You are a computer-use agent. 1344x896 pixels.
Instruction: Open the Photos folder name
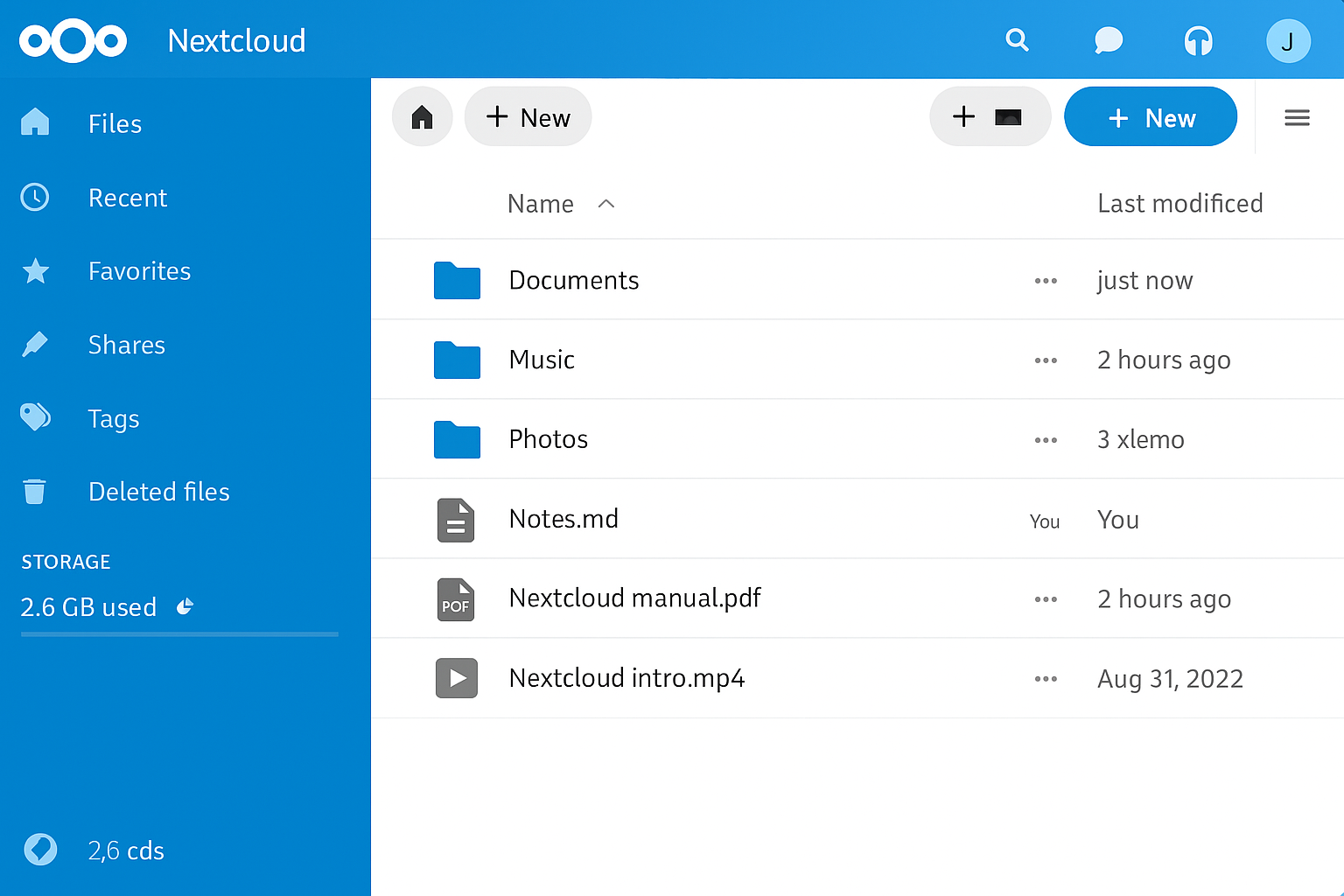(x=549, y=439)
